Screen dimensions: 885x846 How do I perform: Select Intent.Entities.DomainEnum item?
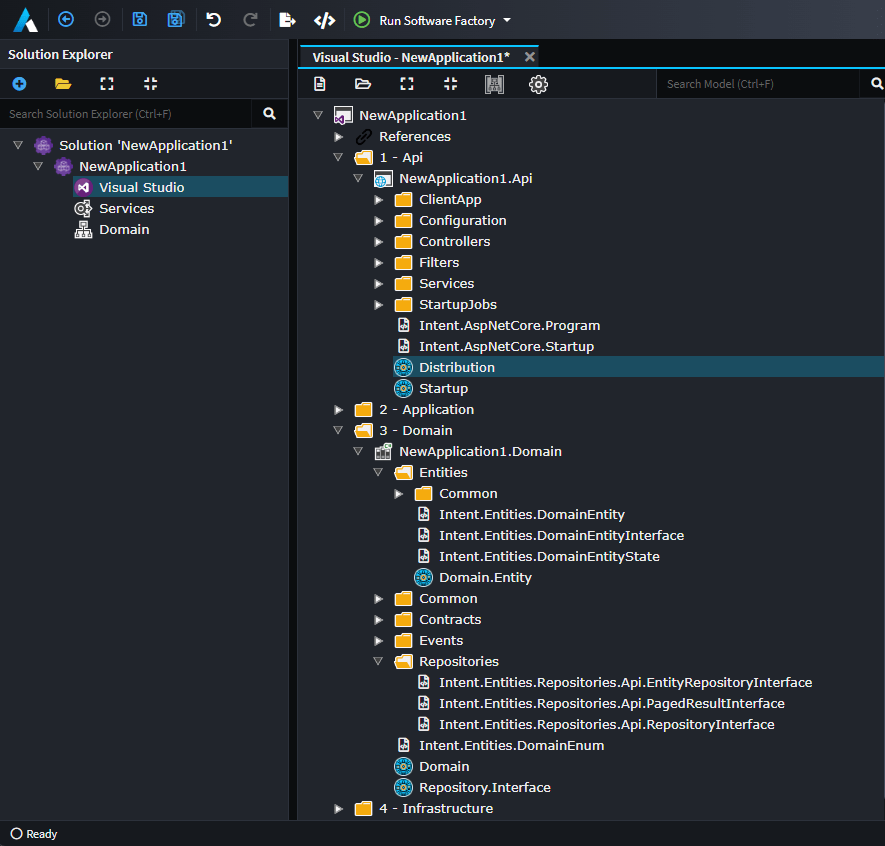(511, 746)
